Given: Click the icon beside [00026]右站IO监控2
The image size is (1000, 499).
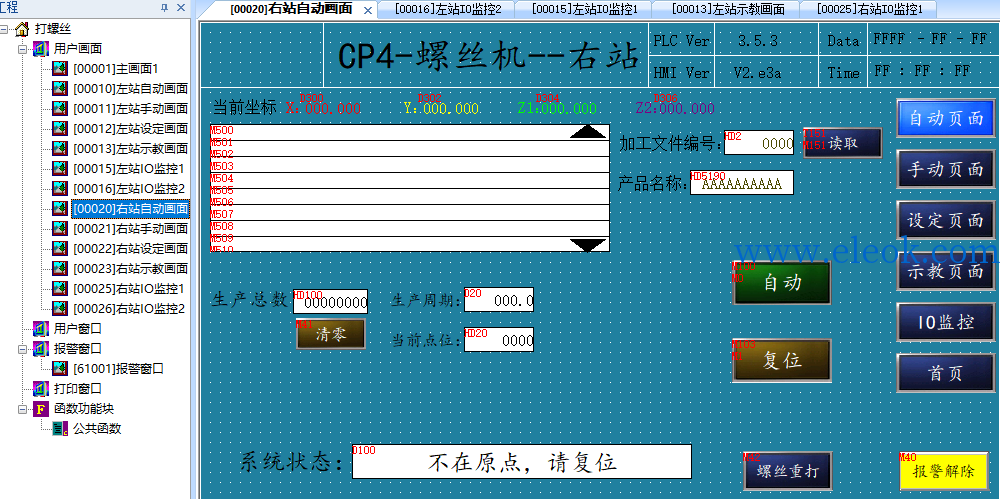Looking at the screenshot, I should (60, 308).
